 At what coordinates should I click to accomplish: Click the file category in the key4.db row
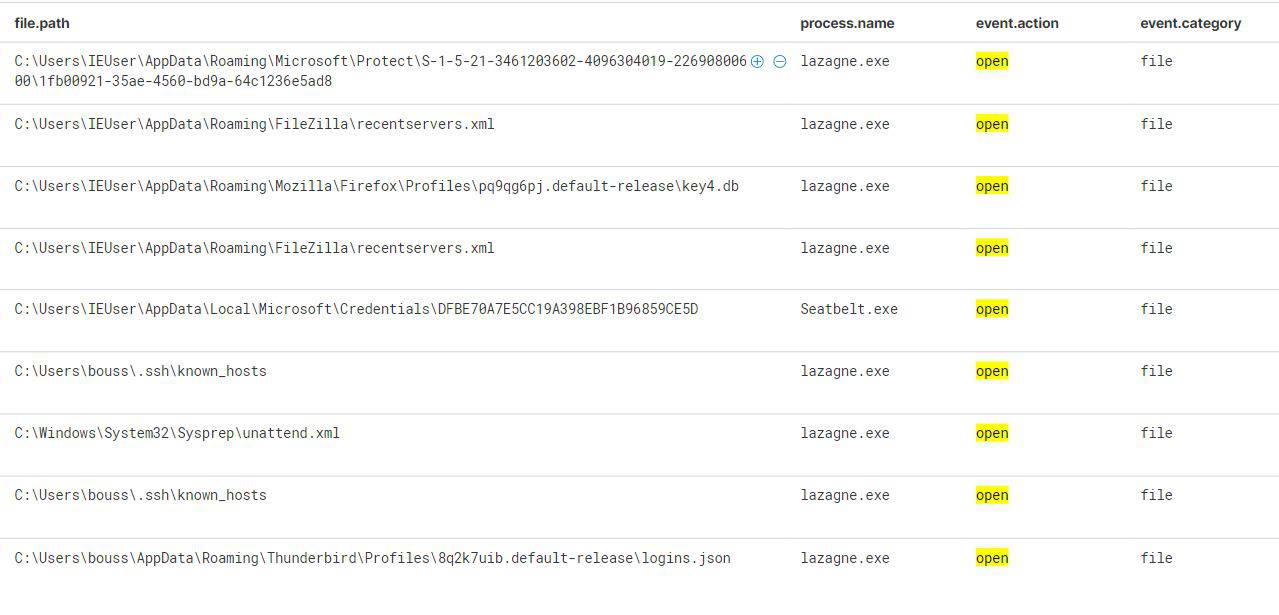(1156, 186)
